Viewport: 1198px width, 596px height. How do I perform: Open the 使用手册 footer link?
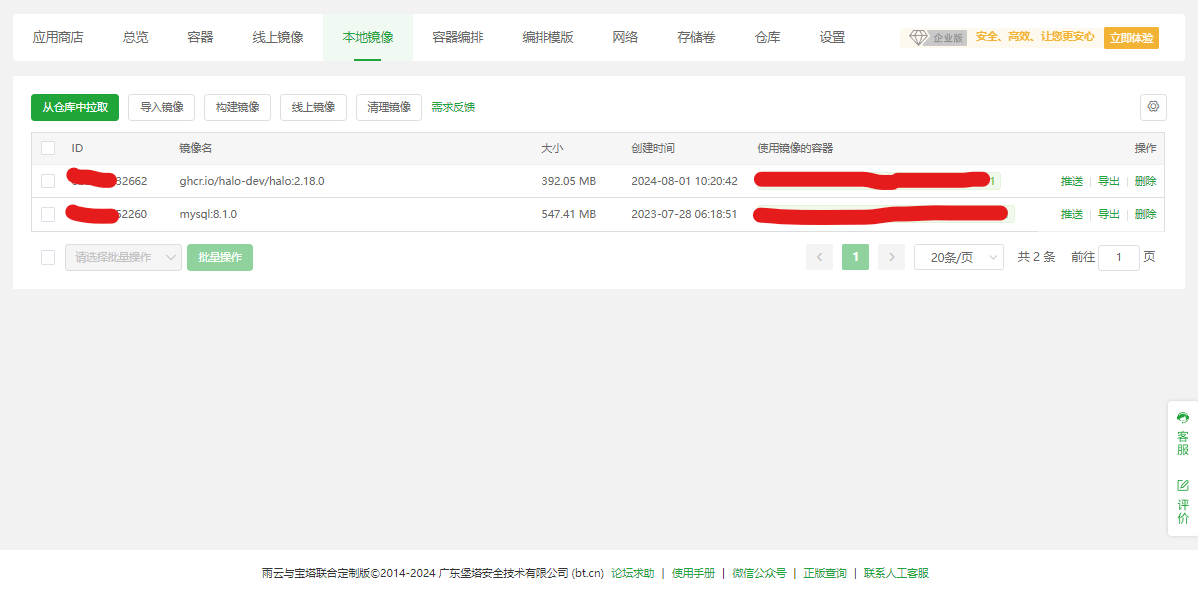[x=691, y=573]
